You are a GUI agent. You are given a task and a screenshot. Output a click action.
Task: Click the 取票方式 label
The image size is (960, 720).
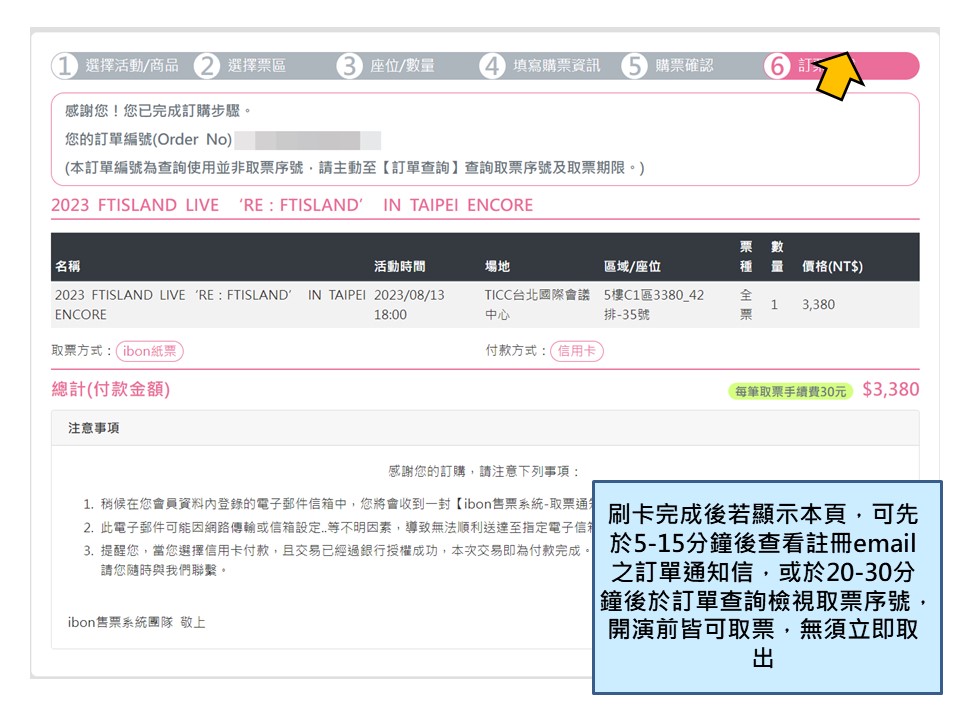pyautogui.click(x=82, y=351)
